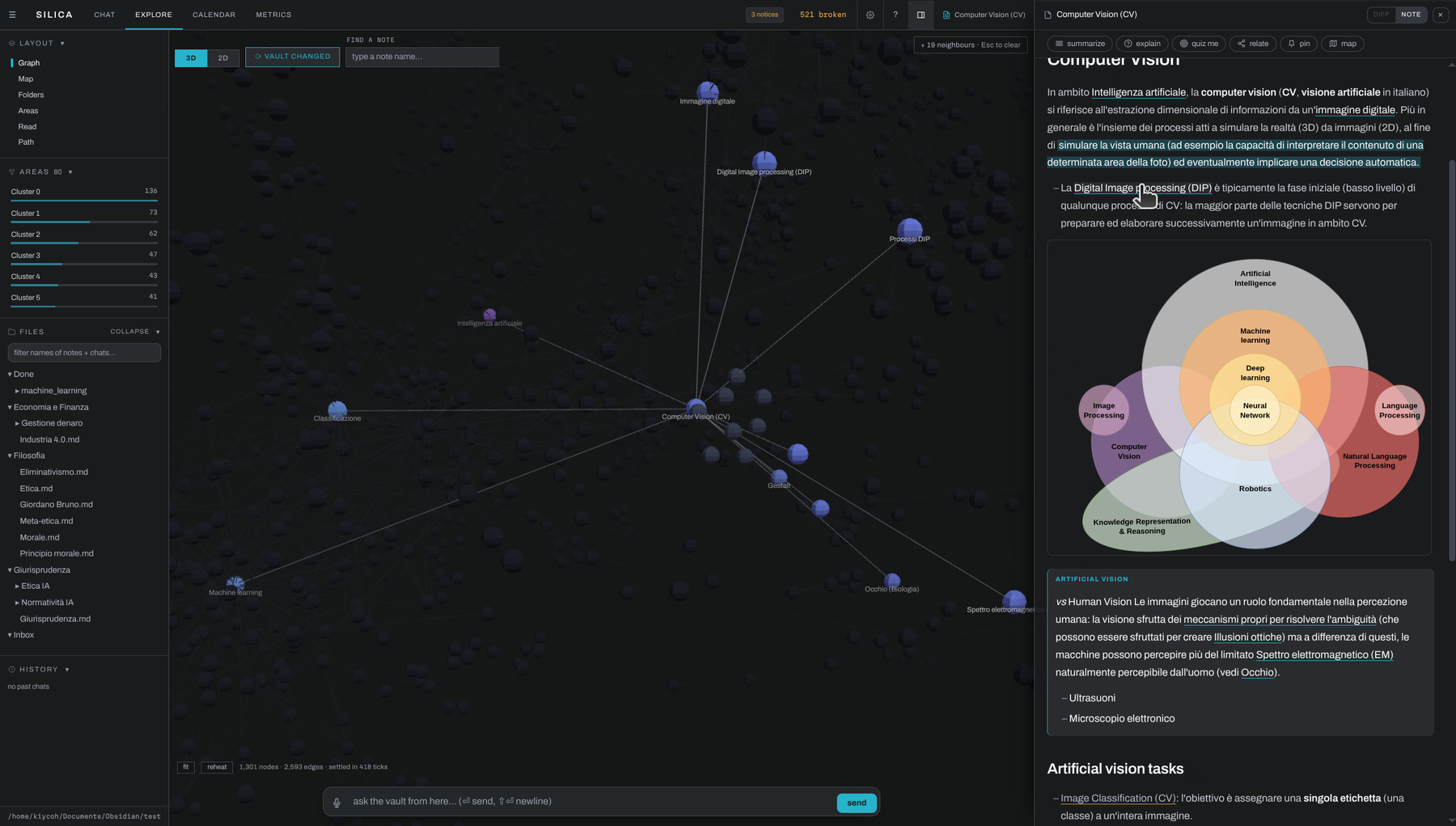The width and height of the screenshot is (1456, 826).
Task: Open the hamburger menu next to SILICA
Action: tap(12, 15)
